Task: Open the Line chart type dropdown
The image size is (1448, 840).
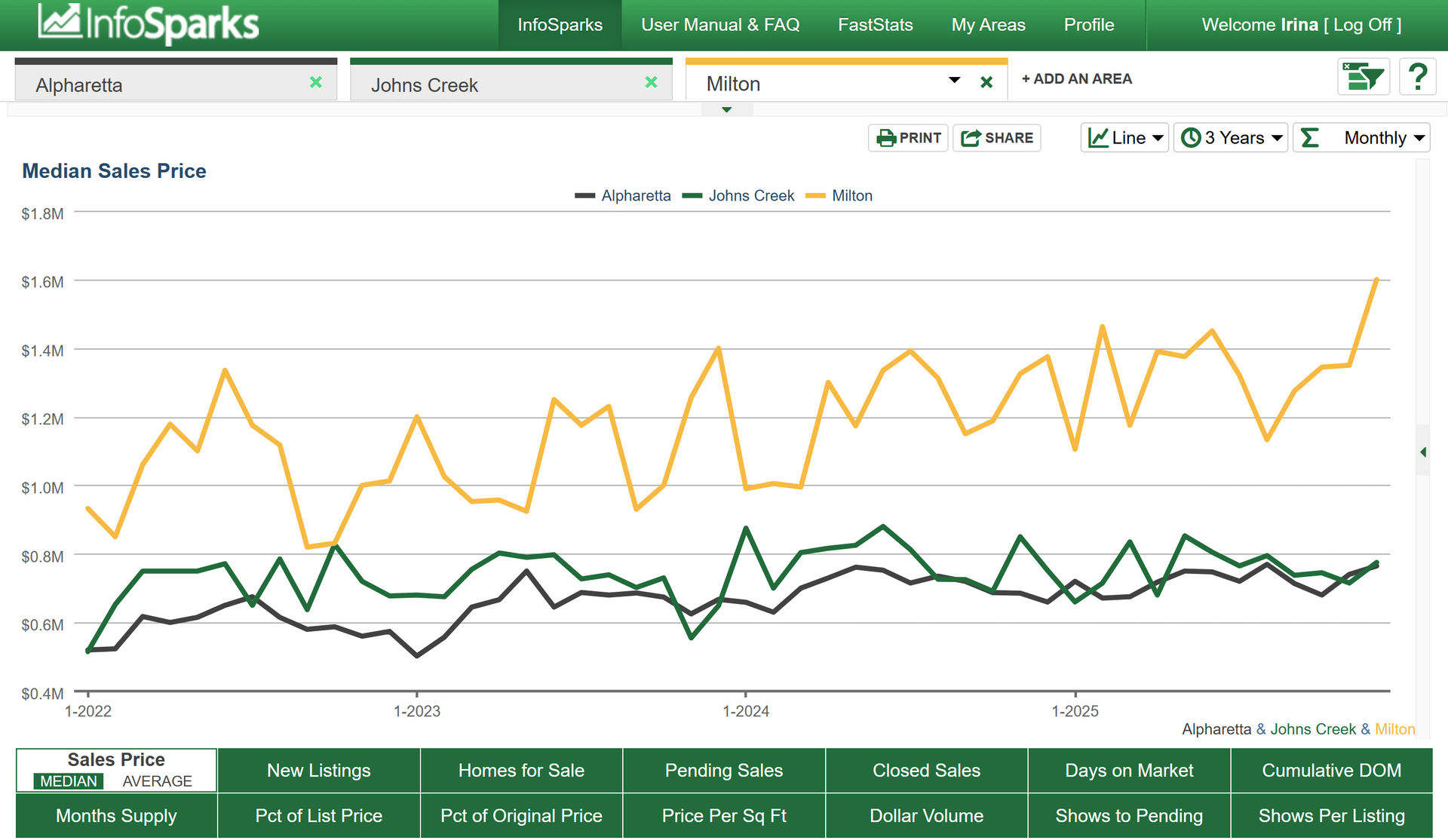Action: pyautogui.click(x=1124, y=138)
